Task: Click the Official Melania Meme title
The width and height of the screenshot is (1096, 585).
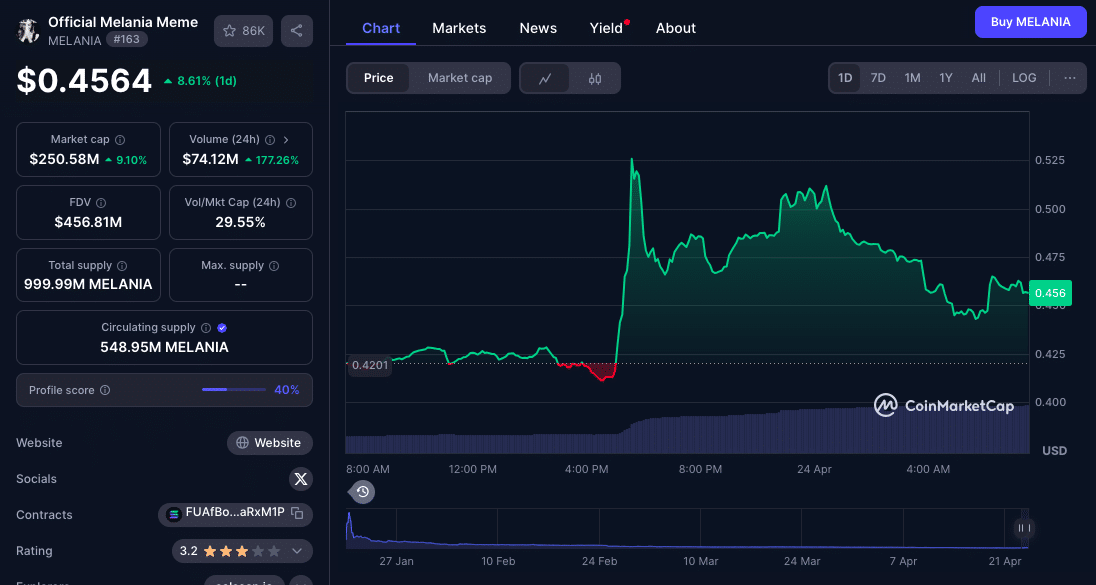Action: point(123,22)
